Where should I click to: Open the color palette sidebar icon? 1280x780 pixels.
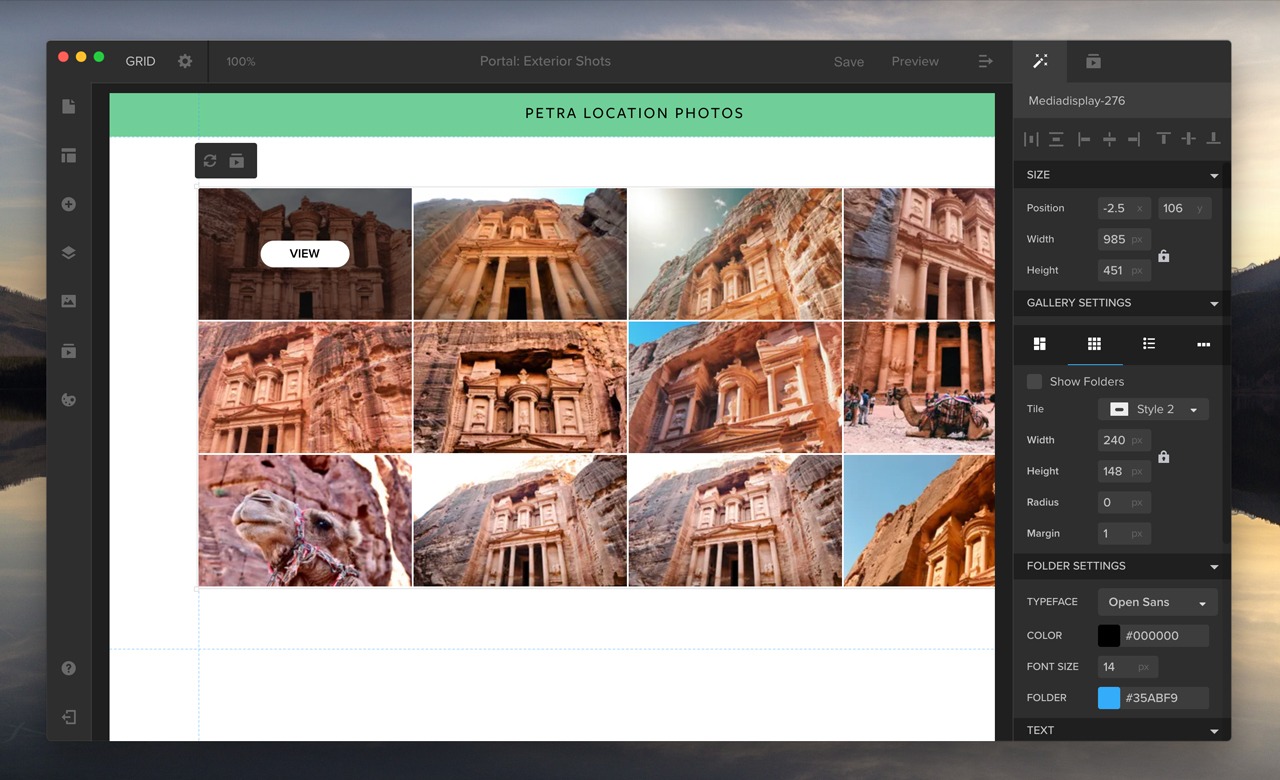[x=68, y=399]
